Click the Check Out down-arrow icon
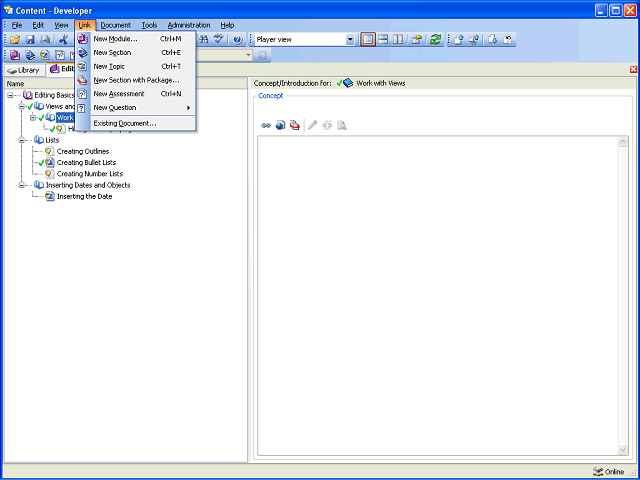This screenshot has width=640, height=480. (493, 40)
